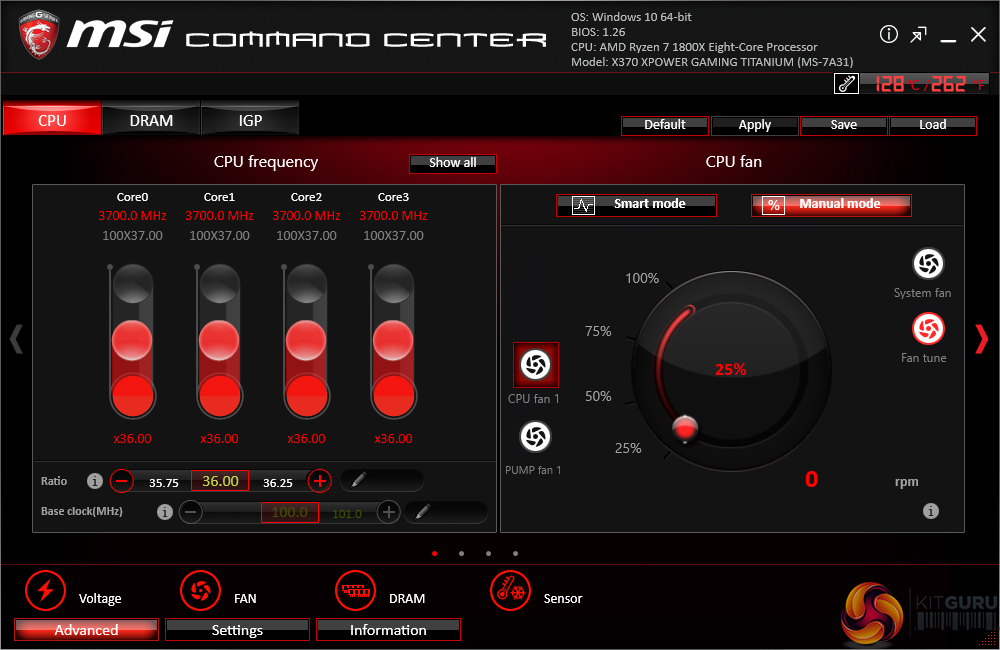Select ratio value 35.75
Screen dimensions: 1000x650
[x=164, y=483]
